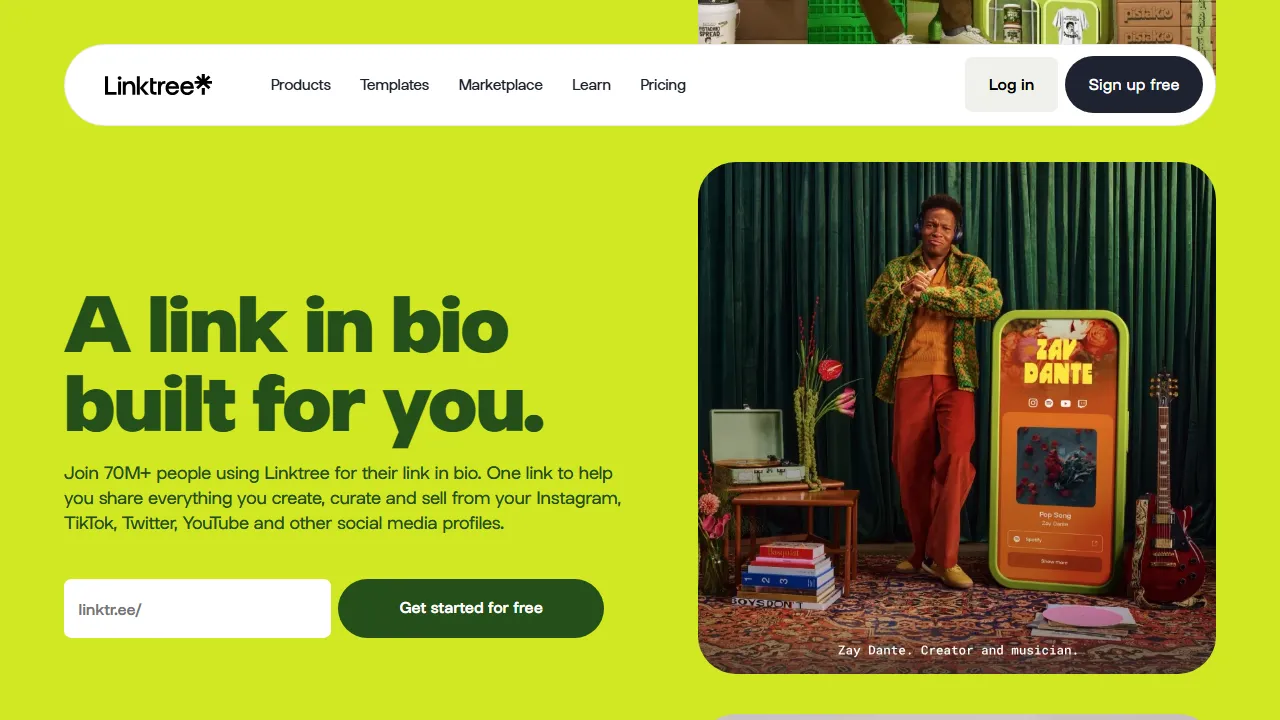Click the product image strip above the navbar
1280x720 pixels.
(957, 22)
